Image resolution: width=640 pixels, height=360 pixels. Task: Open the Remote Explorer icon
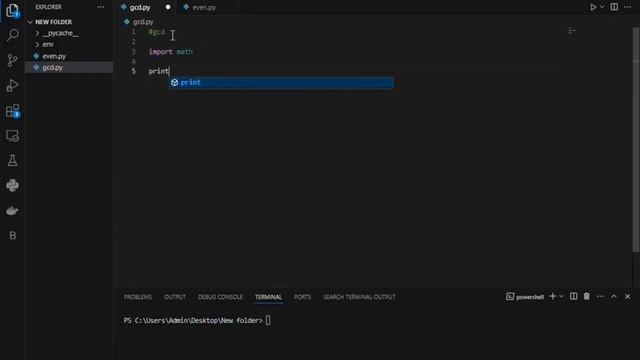12,136
